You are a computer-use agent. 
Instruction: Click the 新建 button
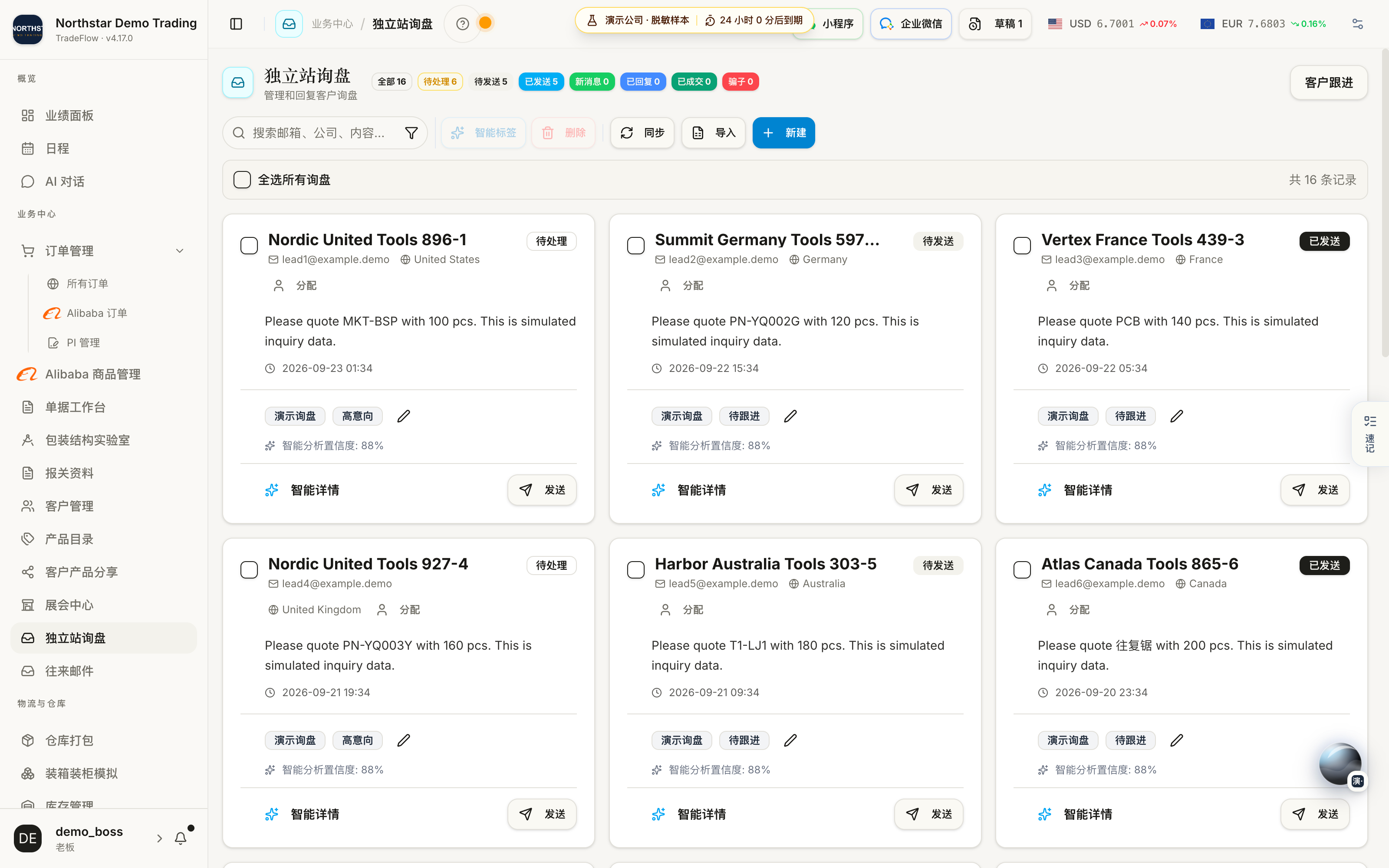[783, 133]
